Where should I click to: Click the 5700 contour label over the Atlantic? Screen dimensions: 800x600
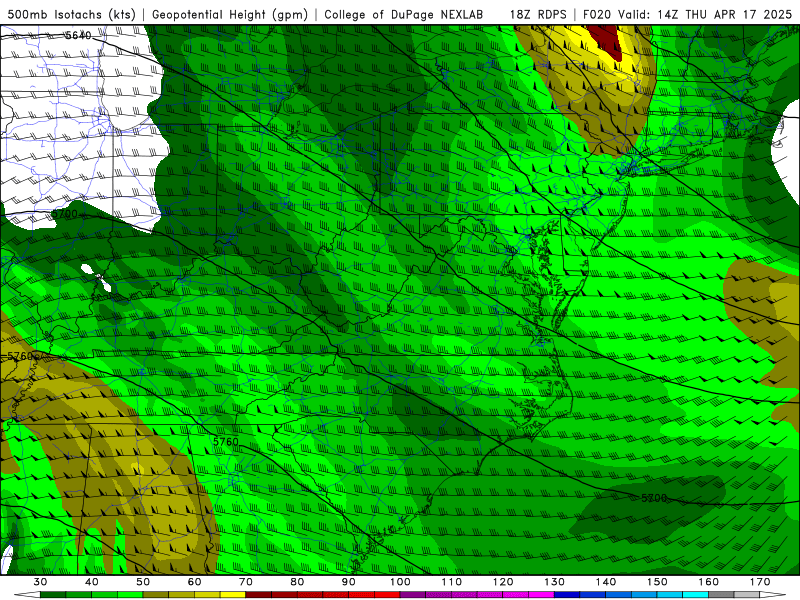point(654,497)
